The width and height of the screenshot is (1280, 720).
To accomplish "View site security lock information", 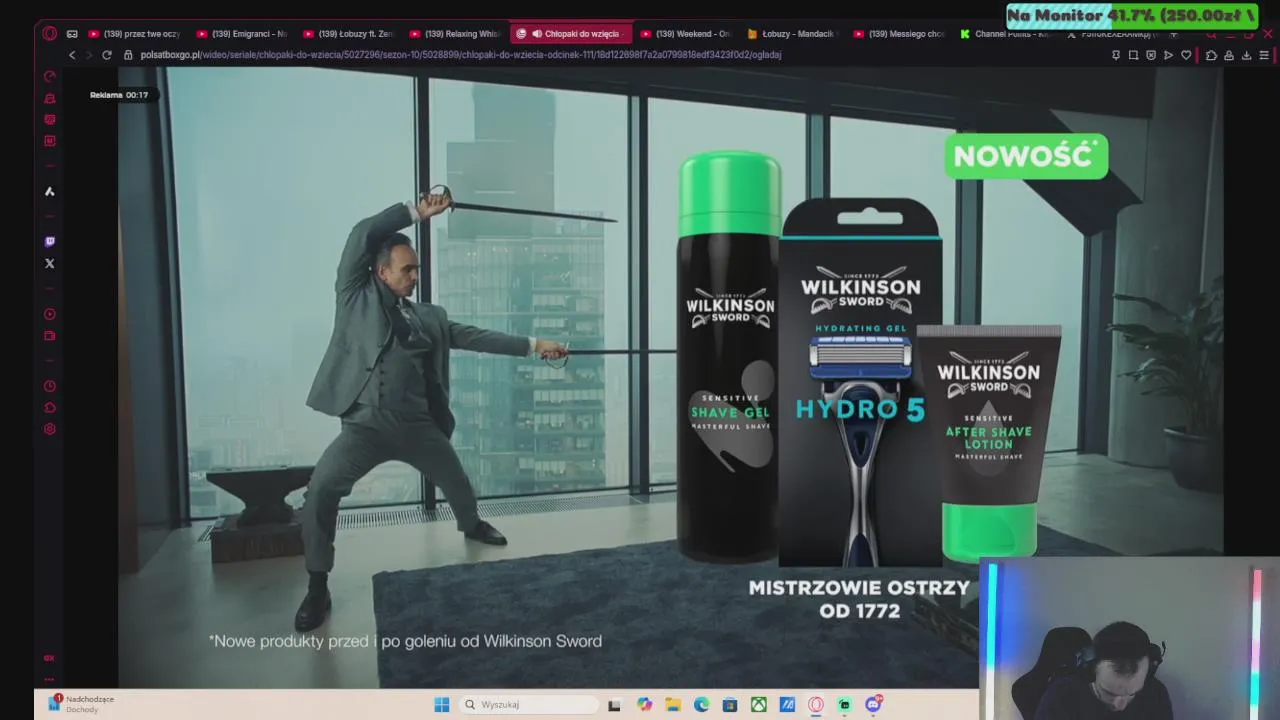I will (x=128, y=55).
